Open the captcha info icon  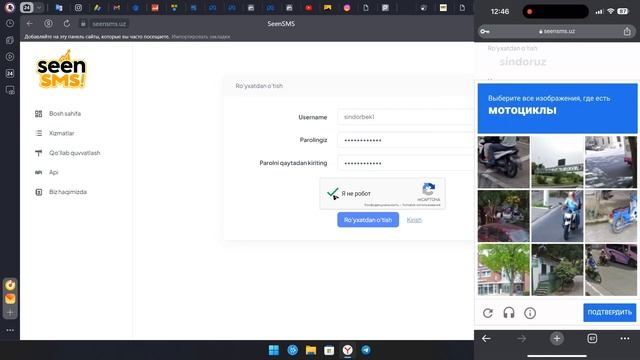click(x=530, y=313)
